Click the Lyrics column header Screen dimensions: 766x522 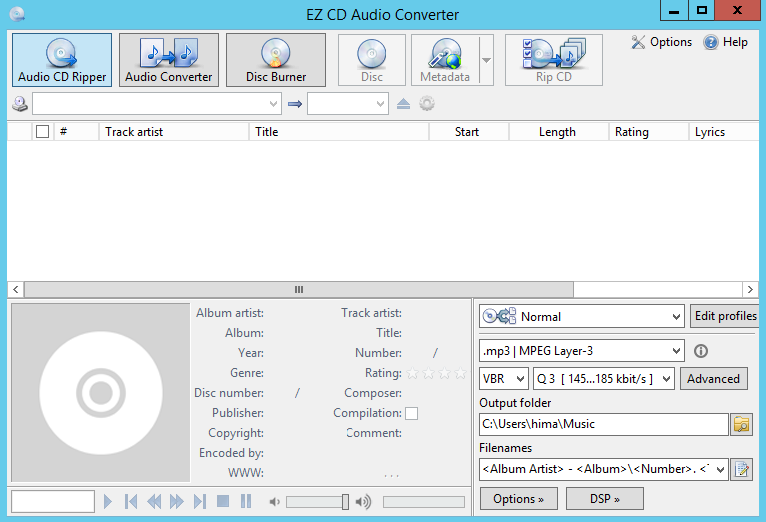(x=724, y=131)
